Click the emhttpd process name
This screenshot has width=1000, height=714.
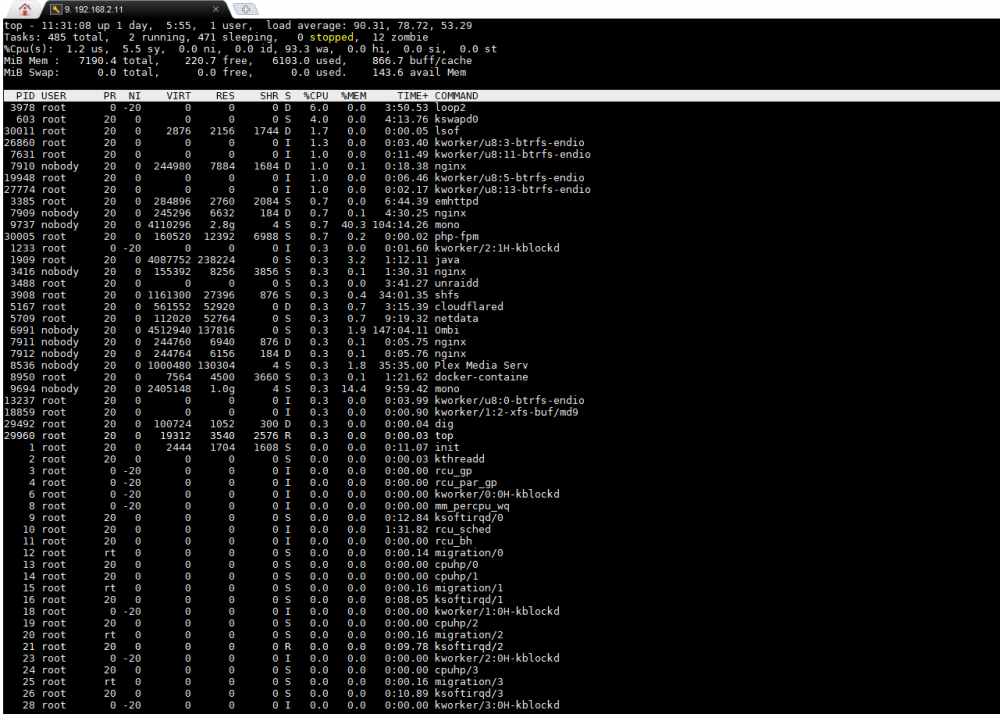pyautogui.click(x=456, y=201)
